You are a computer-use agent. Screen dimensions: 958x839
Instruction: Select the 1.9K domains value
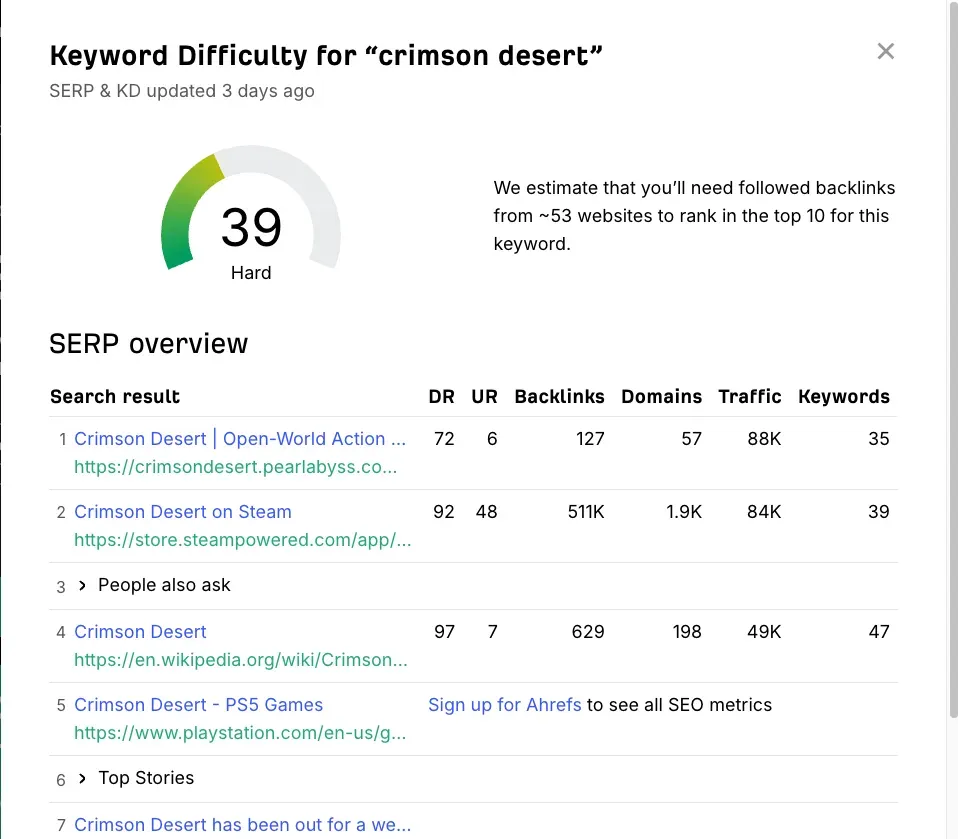[684, 511]
